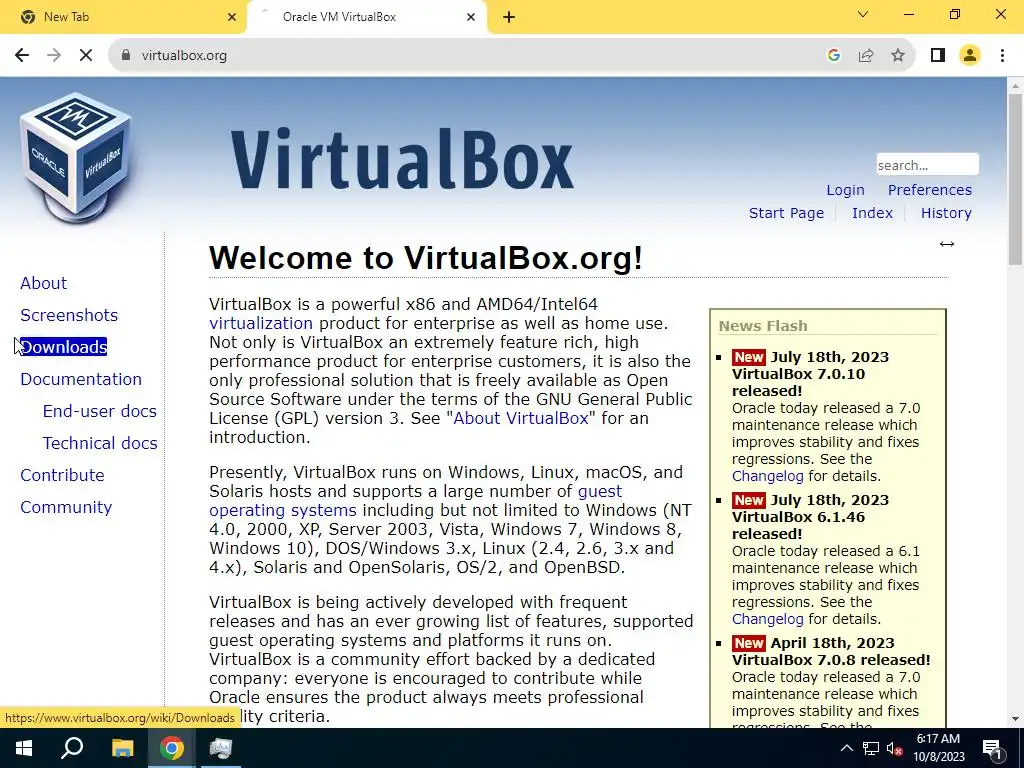1024x768 pixels.
Task: Click the scrollbar down arrow
Action: tap(1015, 719)
